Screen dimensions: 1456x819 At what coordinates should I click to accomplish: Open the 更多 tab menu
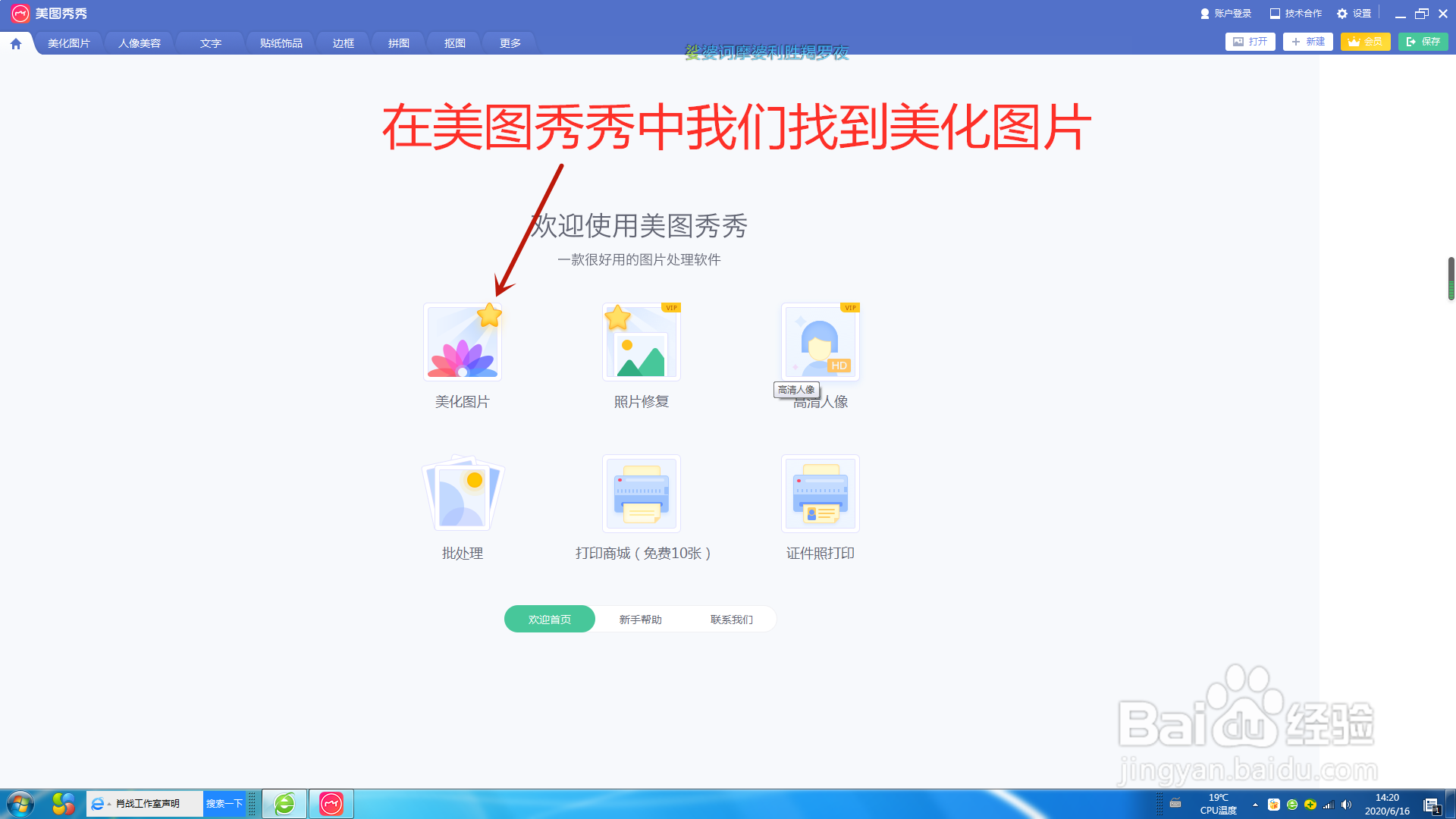[510, 43]
